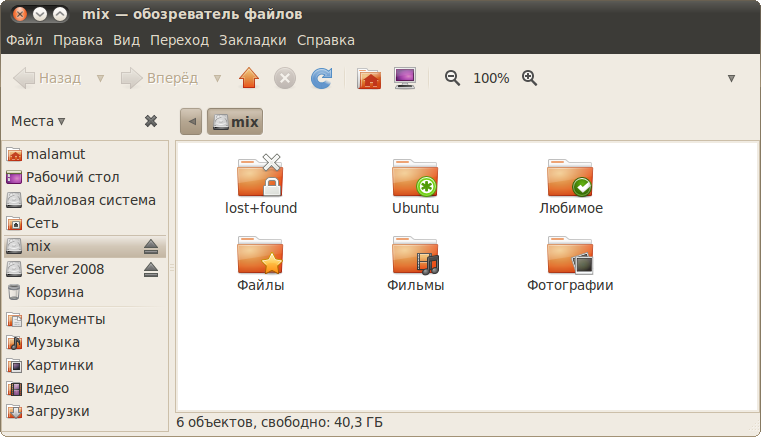
Task: Open the Загрузки bookmark
Action: tap(85, 411)
